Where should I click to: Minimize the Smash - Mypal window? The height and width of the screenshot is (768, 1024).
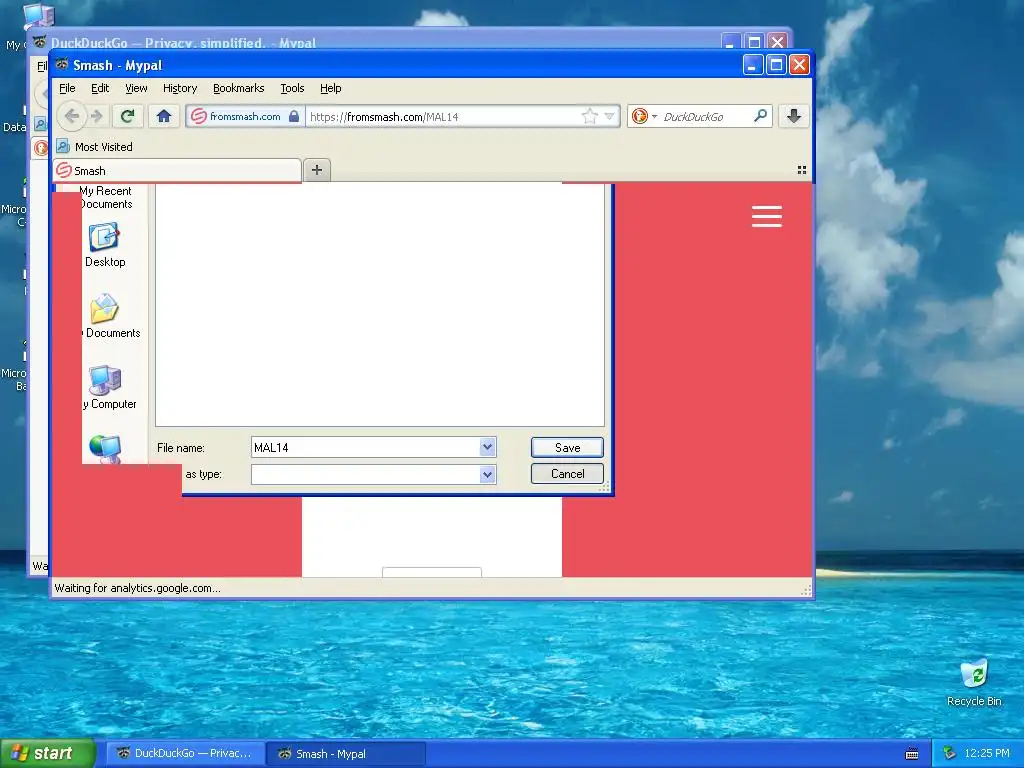[x=752, y=65]
